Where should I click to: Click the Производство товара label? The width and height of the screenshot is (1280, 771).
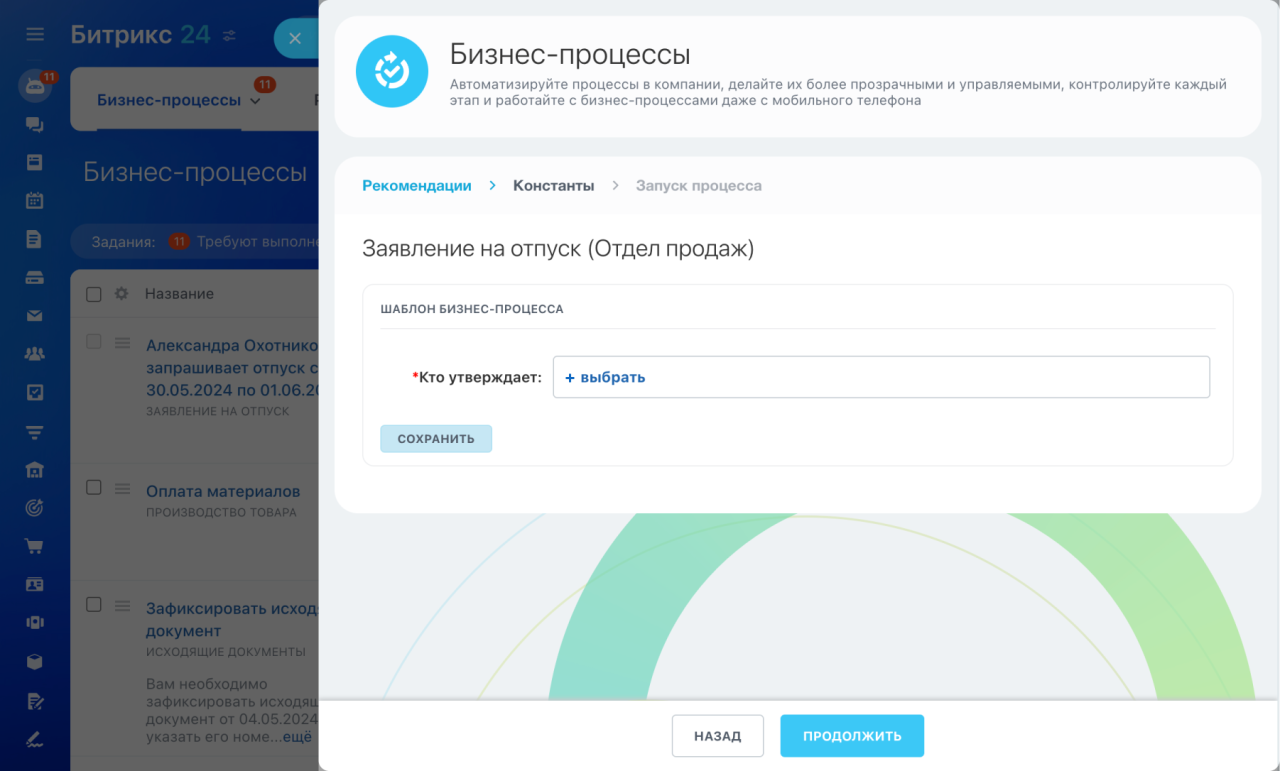tap(221, 512)
